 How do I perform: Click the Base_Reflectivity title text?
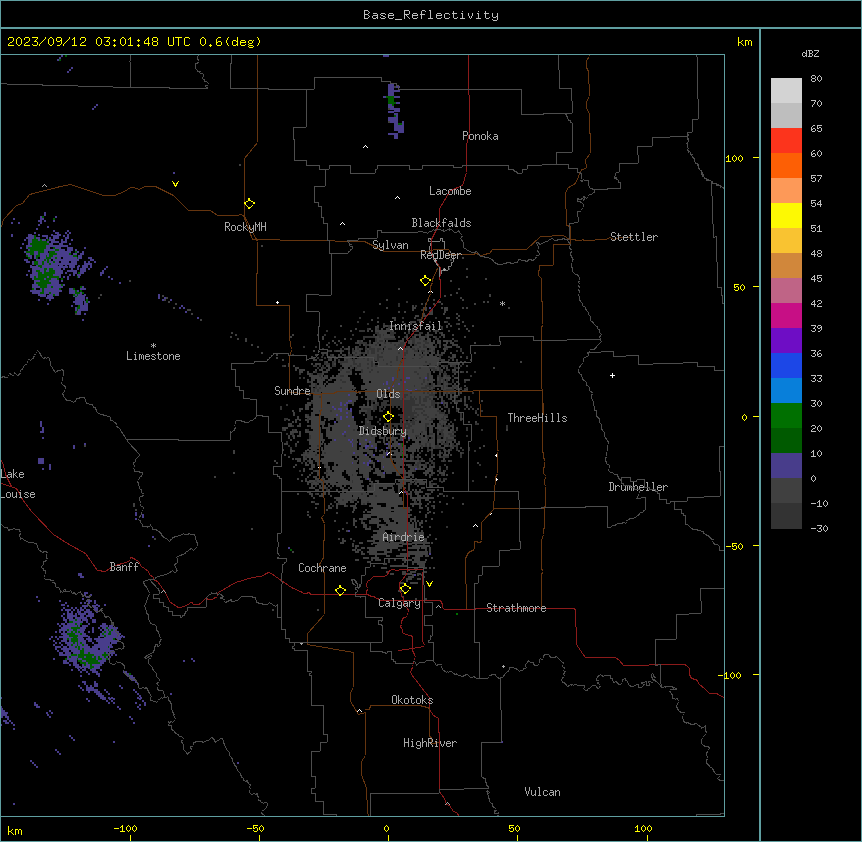tap(431, 15)
